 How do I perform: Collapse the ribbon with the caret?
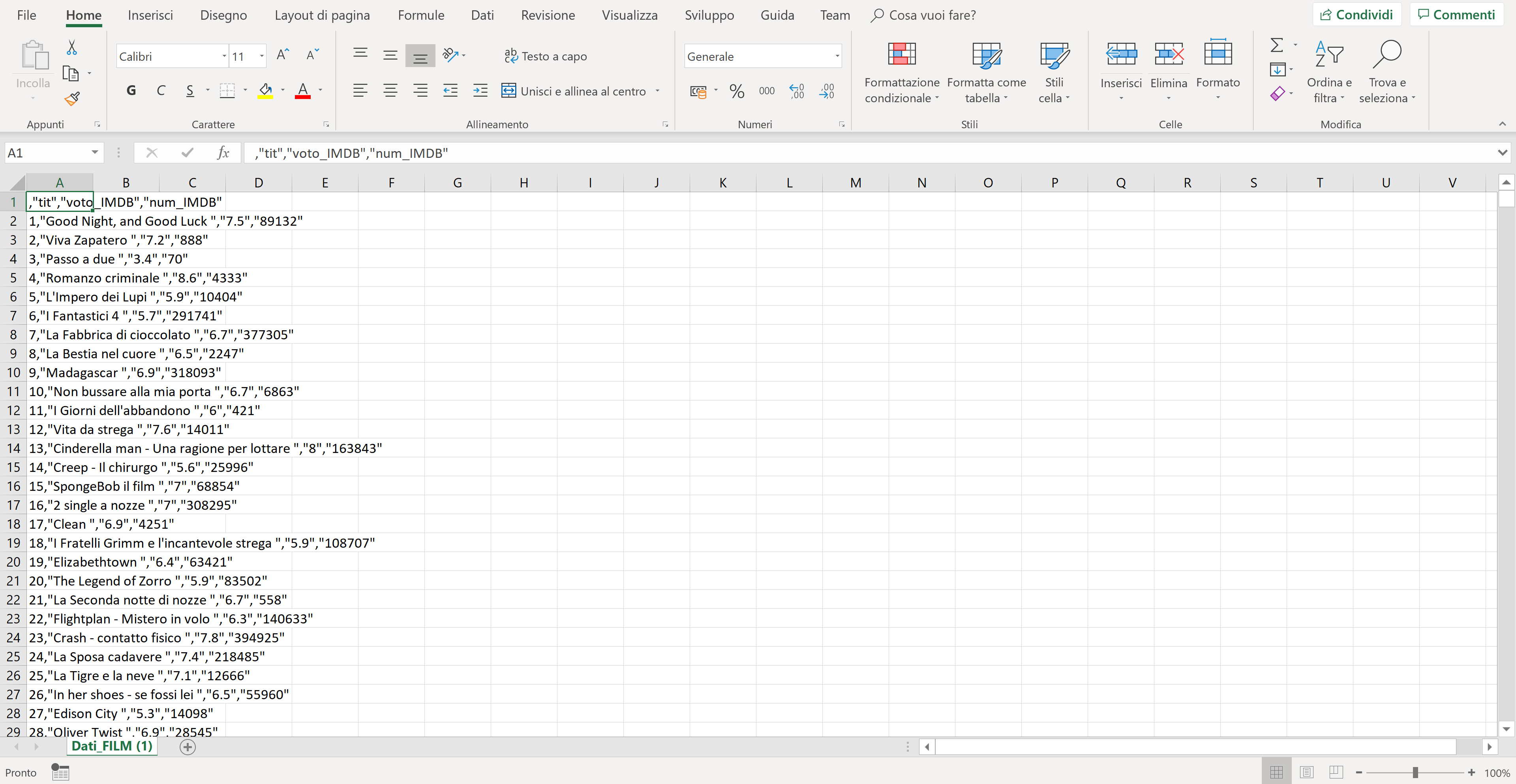click(x=1503, y=123)
